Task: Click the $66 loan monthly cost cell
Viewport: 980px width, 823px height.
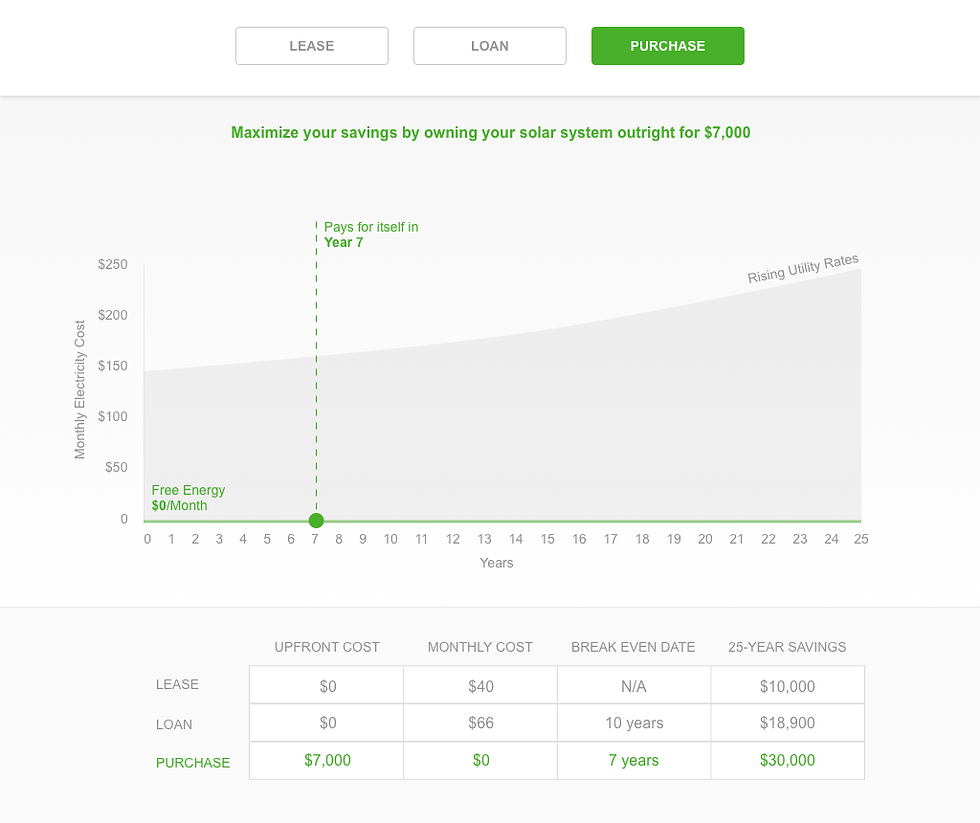Action: (x=480, y=723)
